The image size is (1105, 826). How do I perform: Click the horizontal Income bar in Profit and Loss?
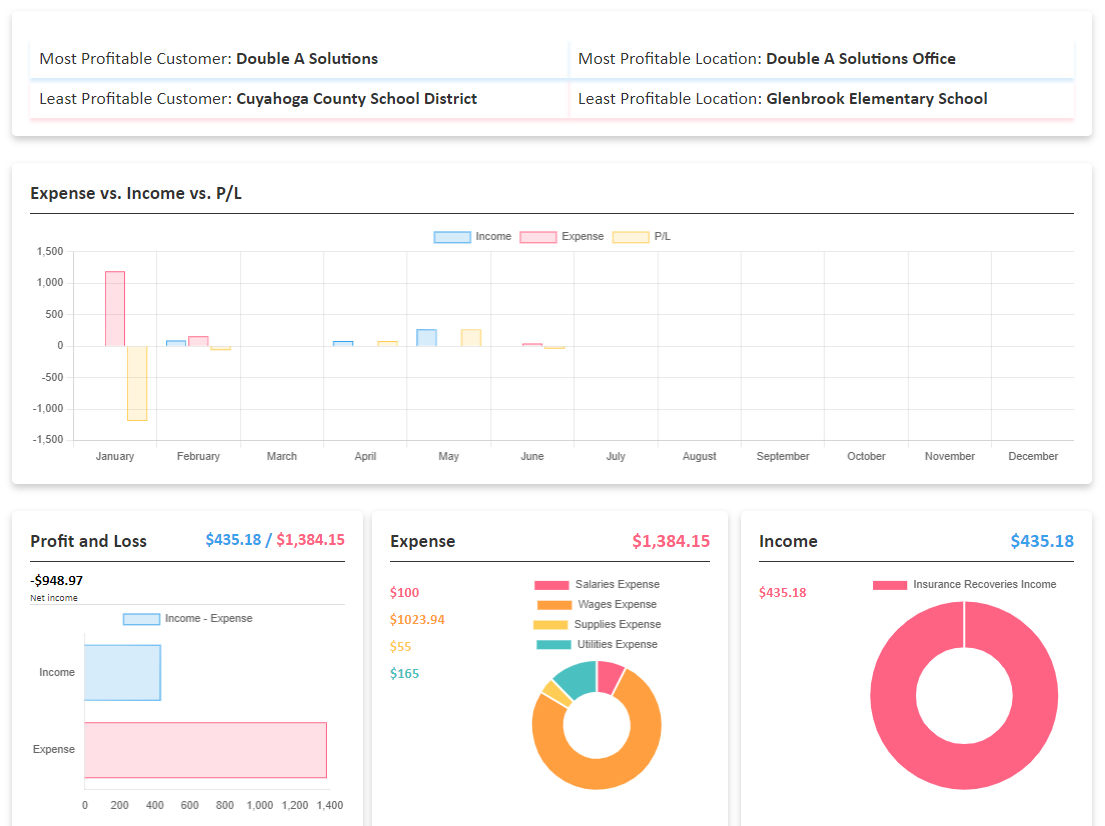[x=122, y=672]
